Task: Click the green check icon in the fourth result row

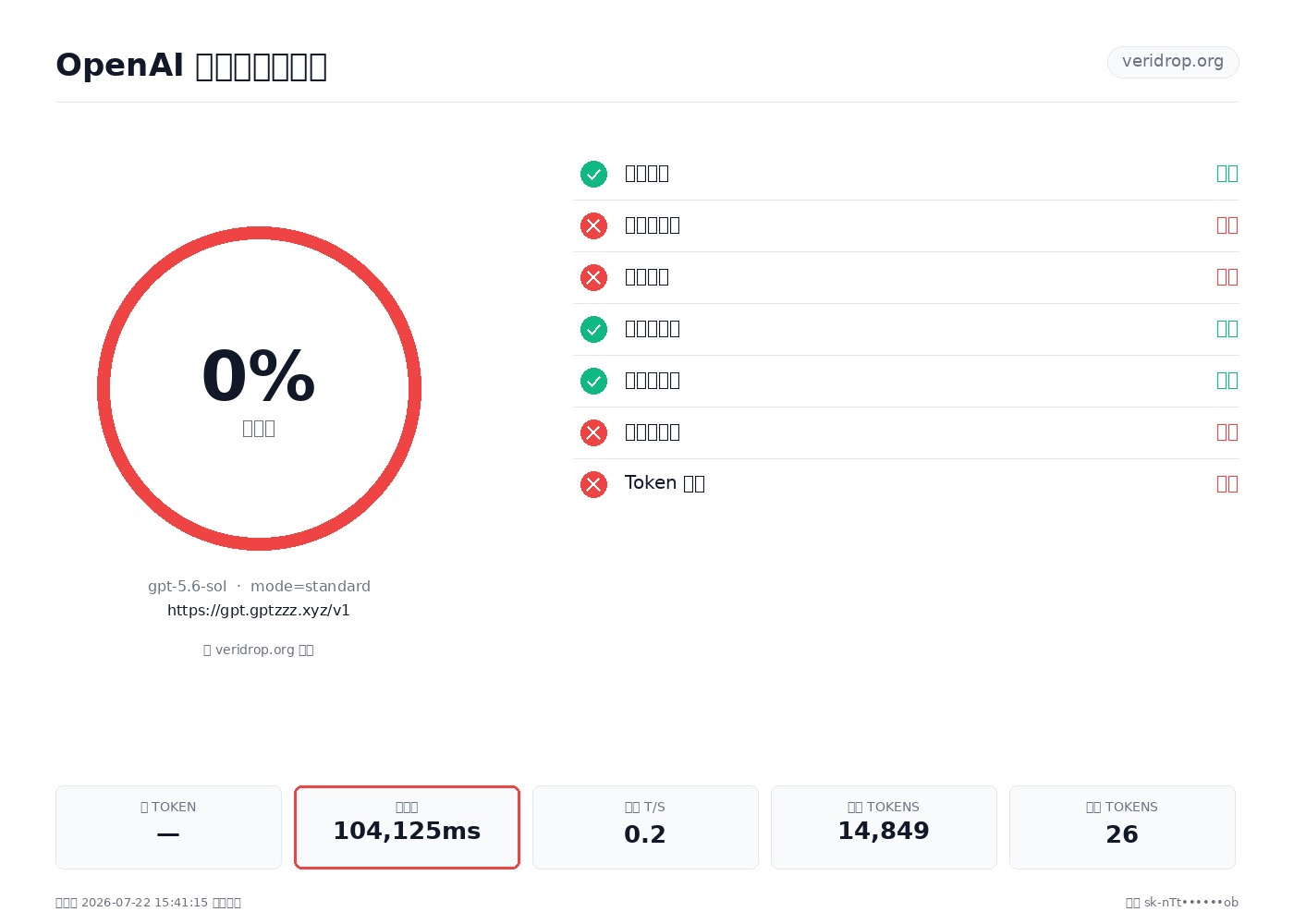Action: (593, 329)
